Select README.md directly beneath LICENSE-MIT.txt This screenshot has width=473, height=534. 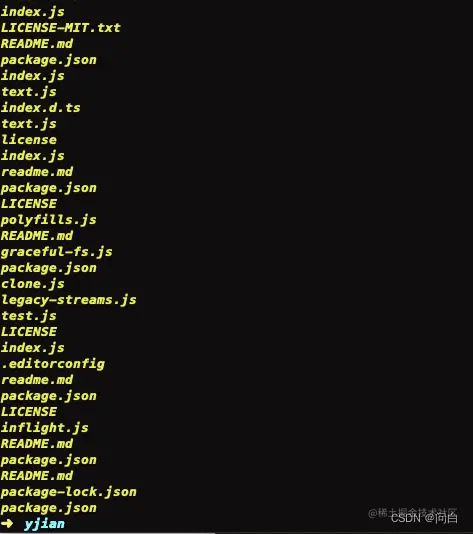(37, 44)
